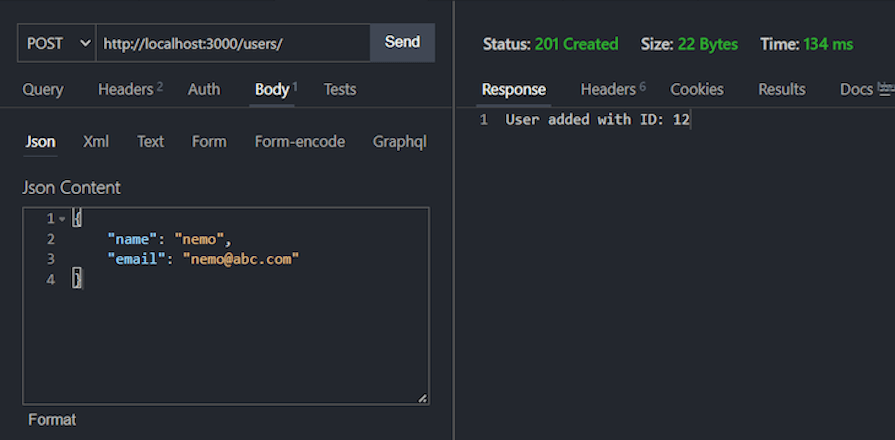The width and height of the screenshot is (895, 440).
Task: Grab the Json Content resize handle
Action: (x=422, y=398)
